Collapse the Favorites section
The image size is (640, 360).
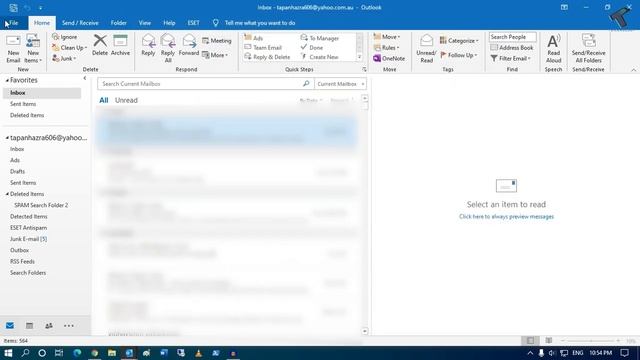(7, 80)
